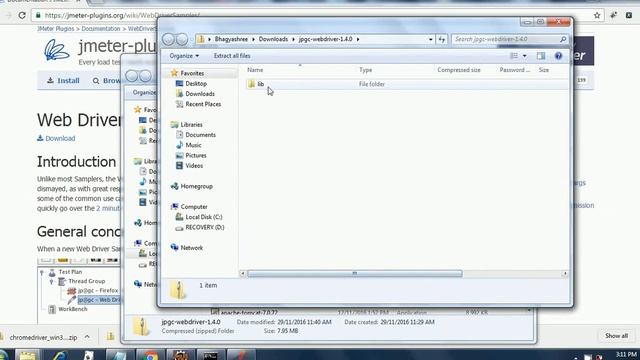Screen dimensions: 640x360
Task: Click the Favorites star icon in sidebar
Action: [174, 73]
